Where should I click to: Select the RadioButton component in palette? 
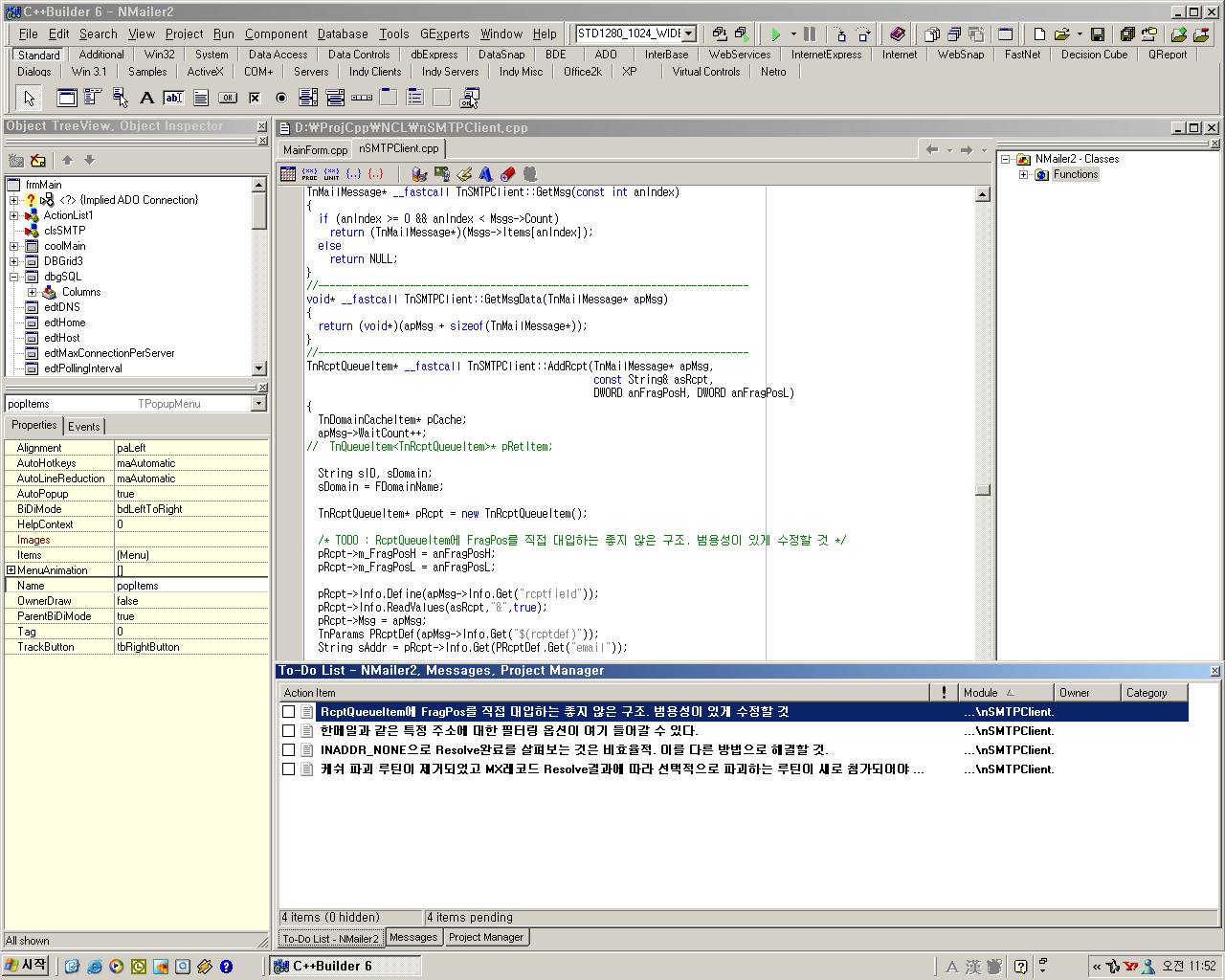click(281, 98)
